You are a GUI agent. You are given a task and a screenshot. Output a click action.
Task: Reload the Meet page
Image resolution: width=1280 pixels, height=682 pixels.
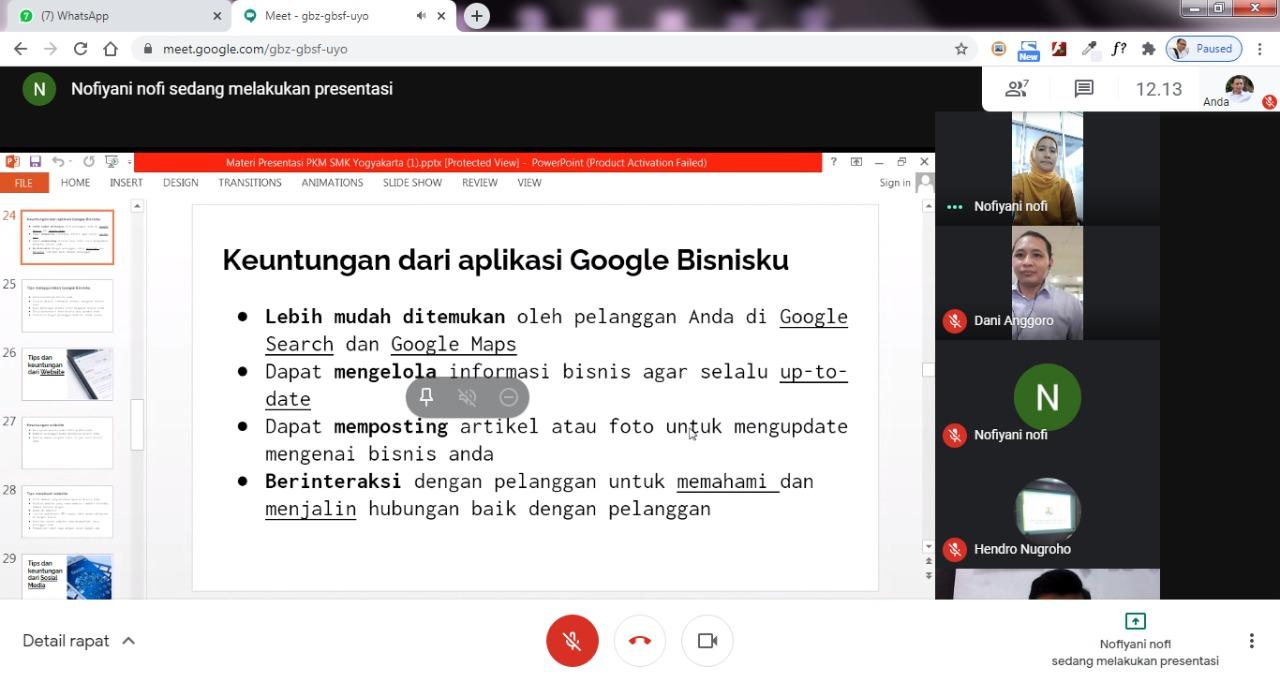81,49
